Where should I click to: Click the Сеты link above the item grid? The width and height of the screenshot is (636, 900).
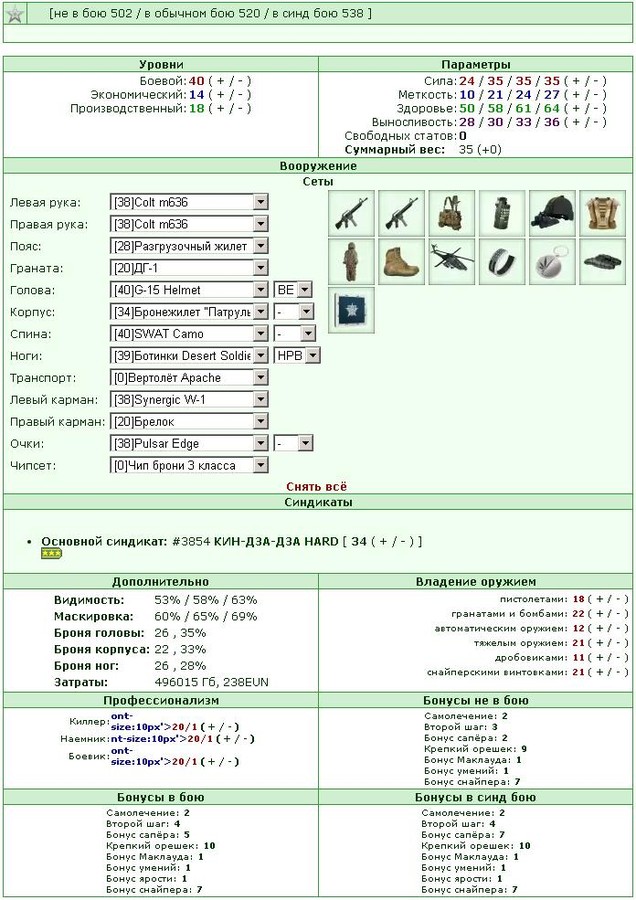318,181
